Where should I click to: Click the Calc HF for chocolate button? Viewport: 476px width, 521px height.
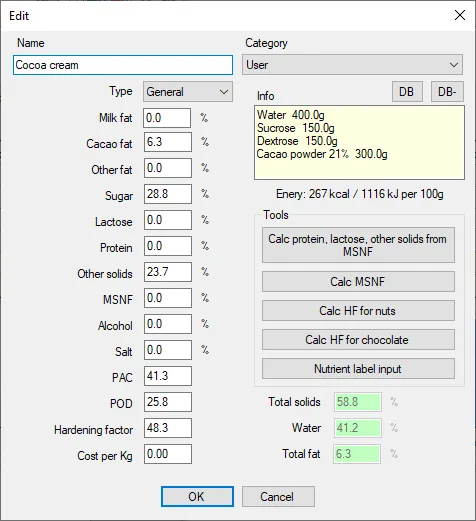358,340
